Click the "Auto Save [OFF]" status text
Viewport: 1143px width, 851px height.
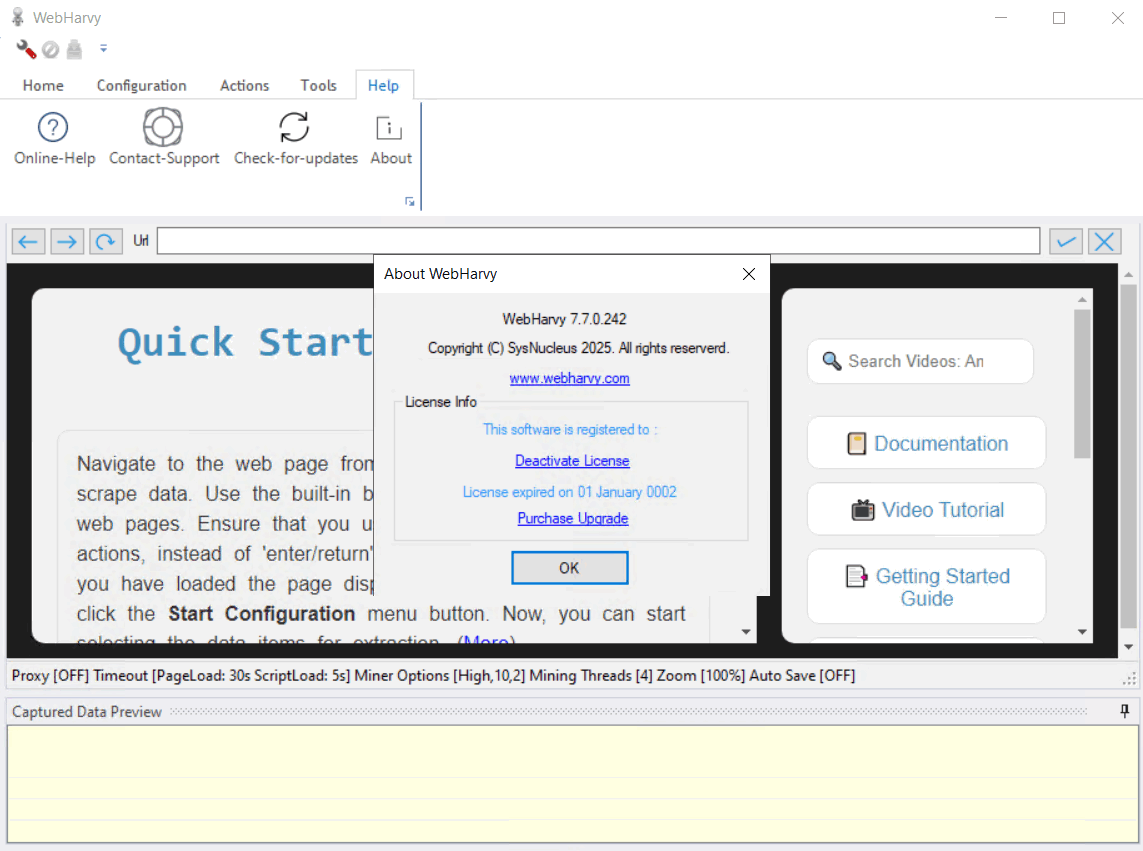[802, 676]
